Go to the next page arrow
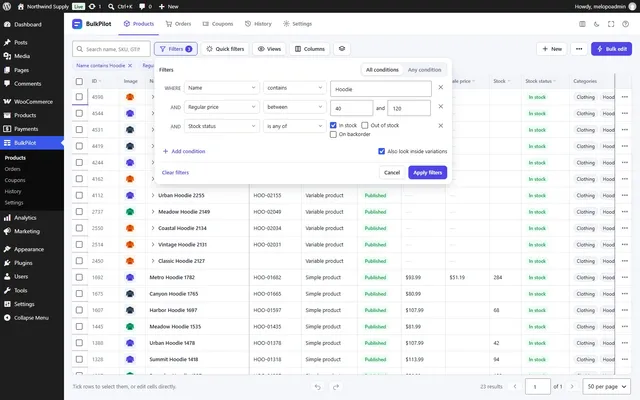The width and height of the screenshot is (640, 400). (571, 387)
